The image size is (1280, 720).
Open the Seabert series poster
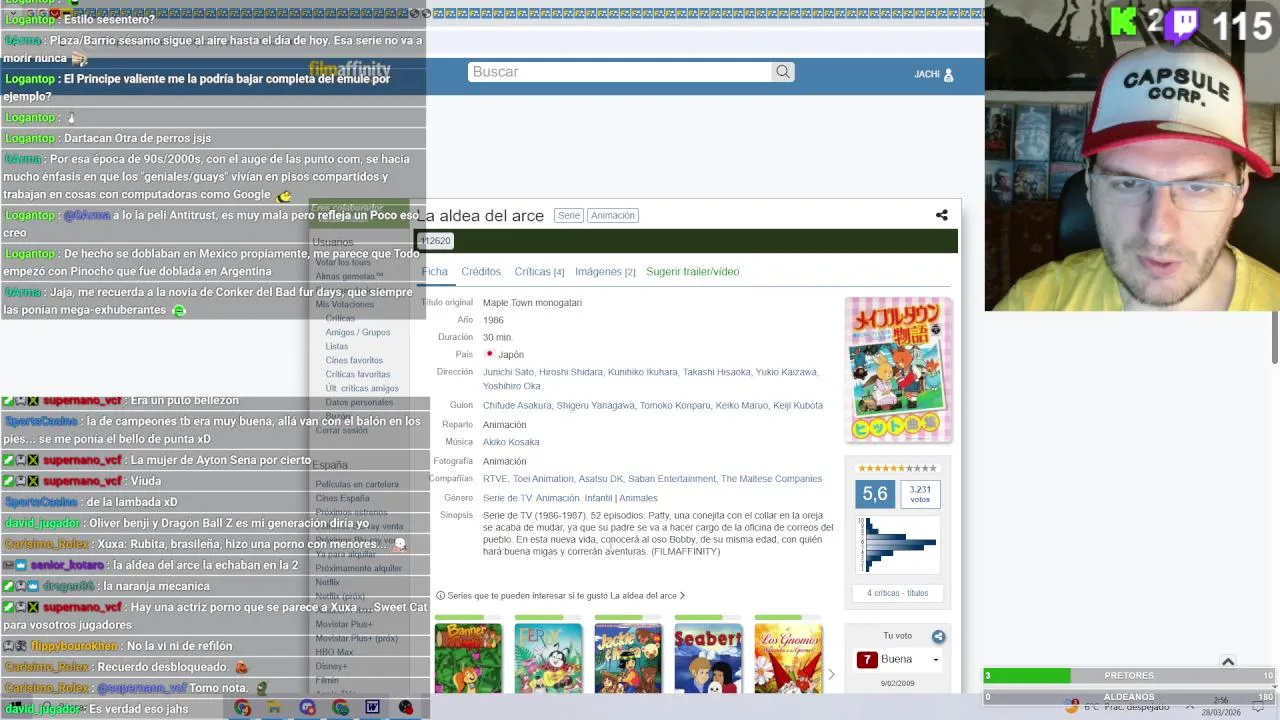(x=708, y=658)
